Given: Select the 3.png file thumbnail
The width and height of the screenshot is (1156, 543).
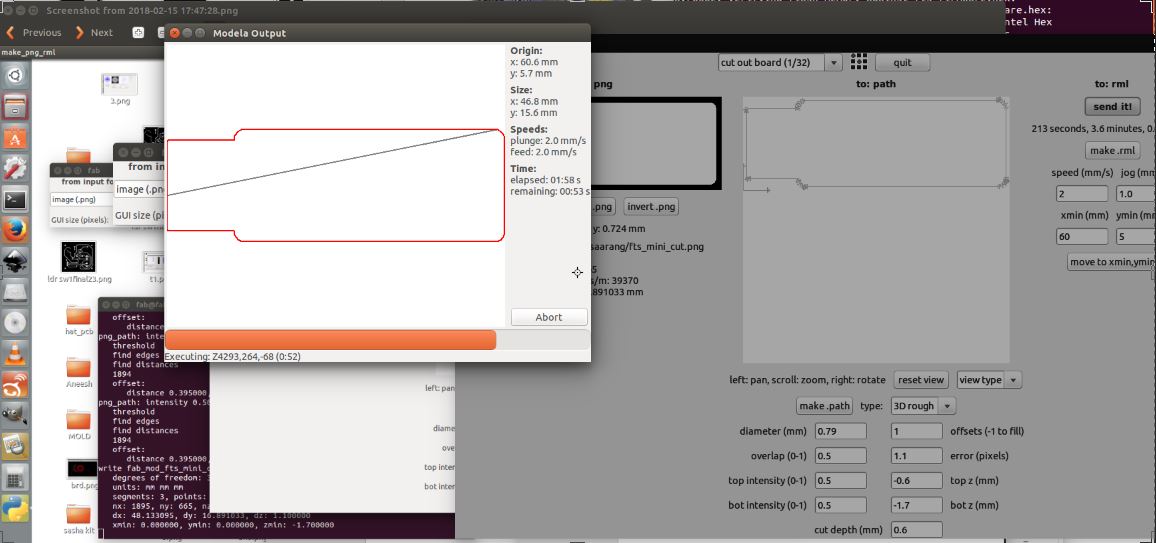Looking at the screenshot, I should [119, 84].
